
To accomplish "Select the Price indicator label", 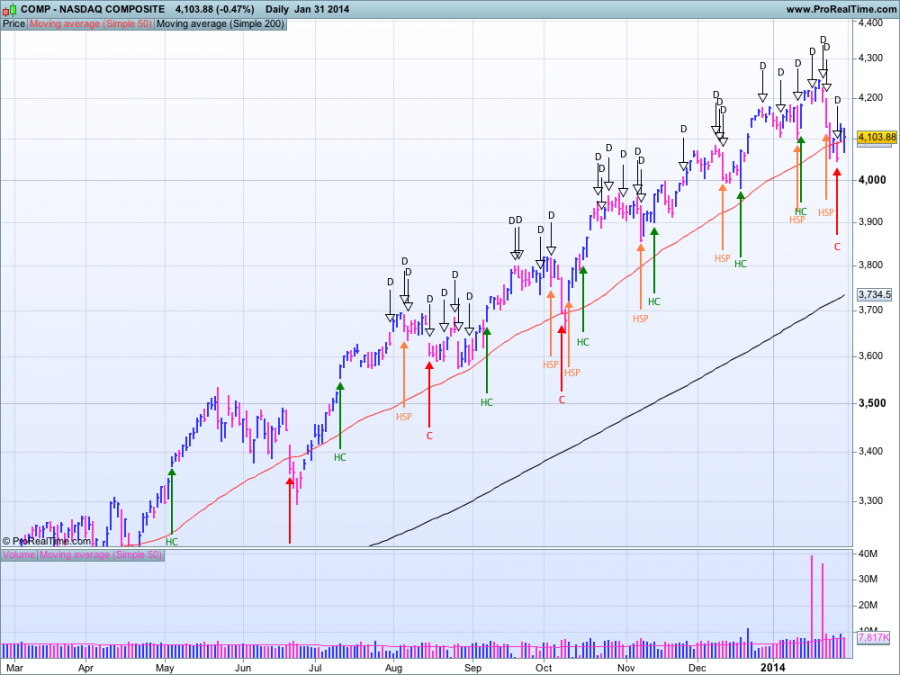I will (x=14, y=24).
